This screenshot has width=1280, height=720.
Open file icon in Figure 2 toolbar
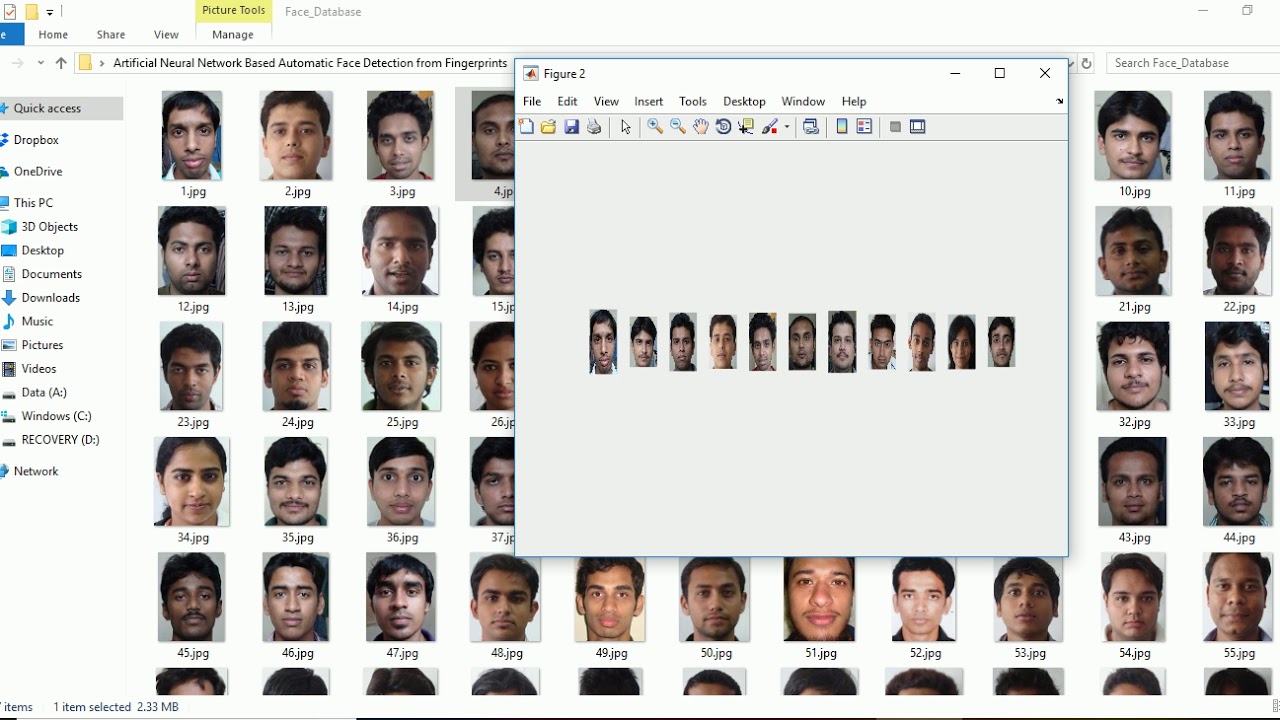point(548,127)
